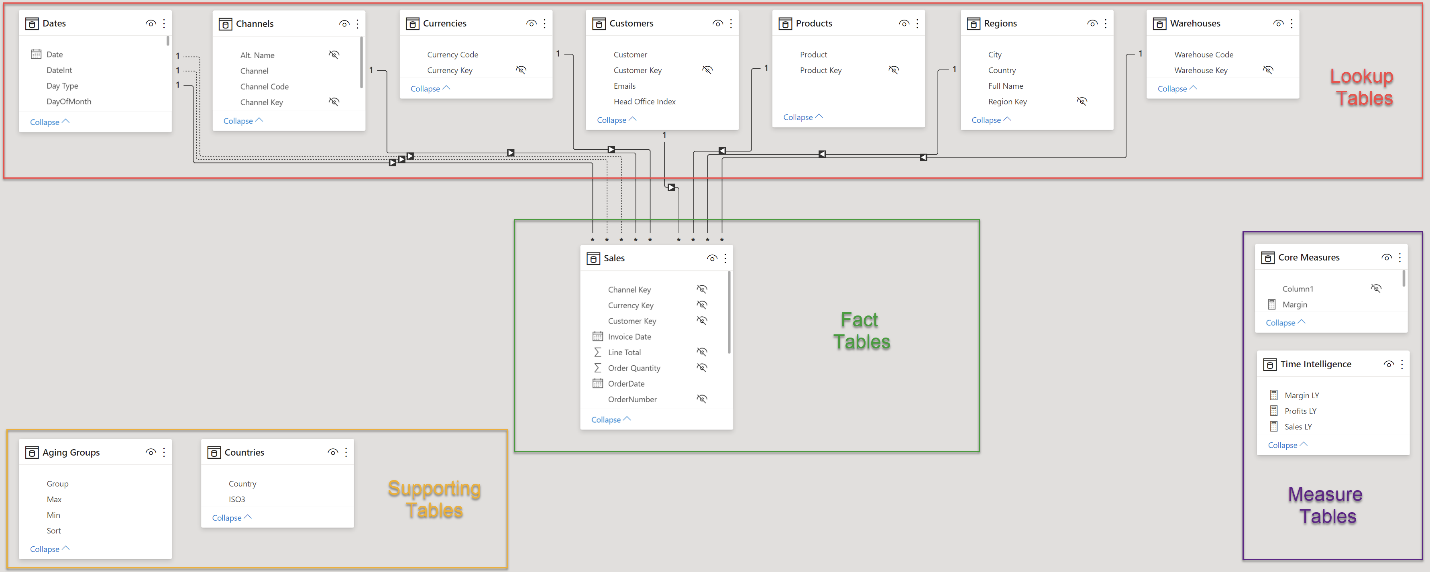Click the Core Measures table scrollbar
Screen dimensions: 1430x572
tap(1404, 278)
